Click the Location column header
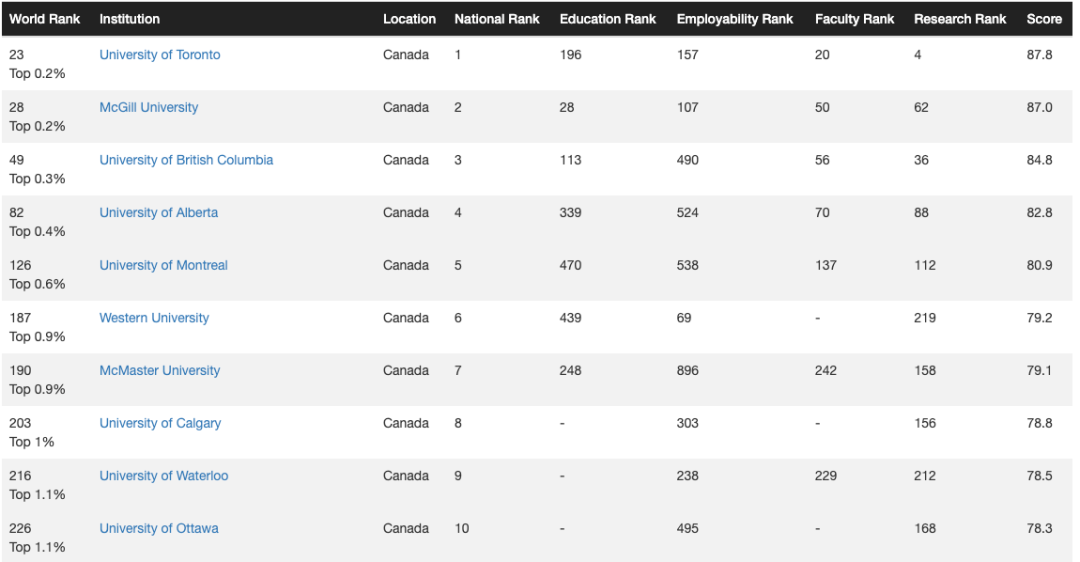The image size is (1080, 562). [x=409, y=19]
